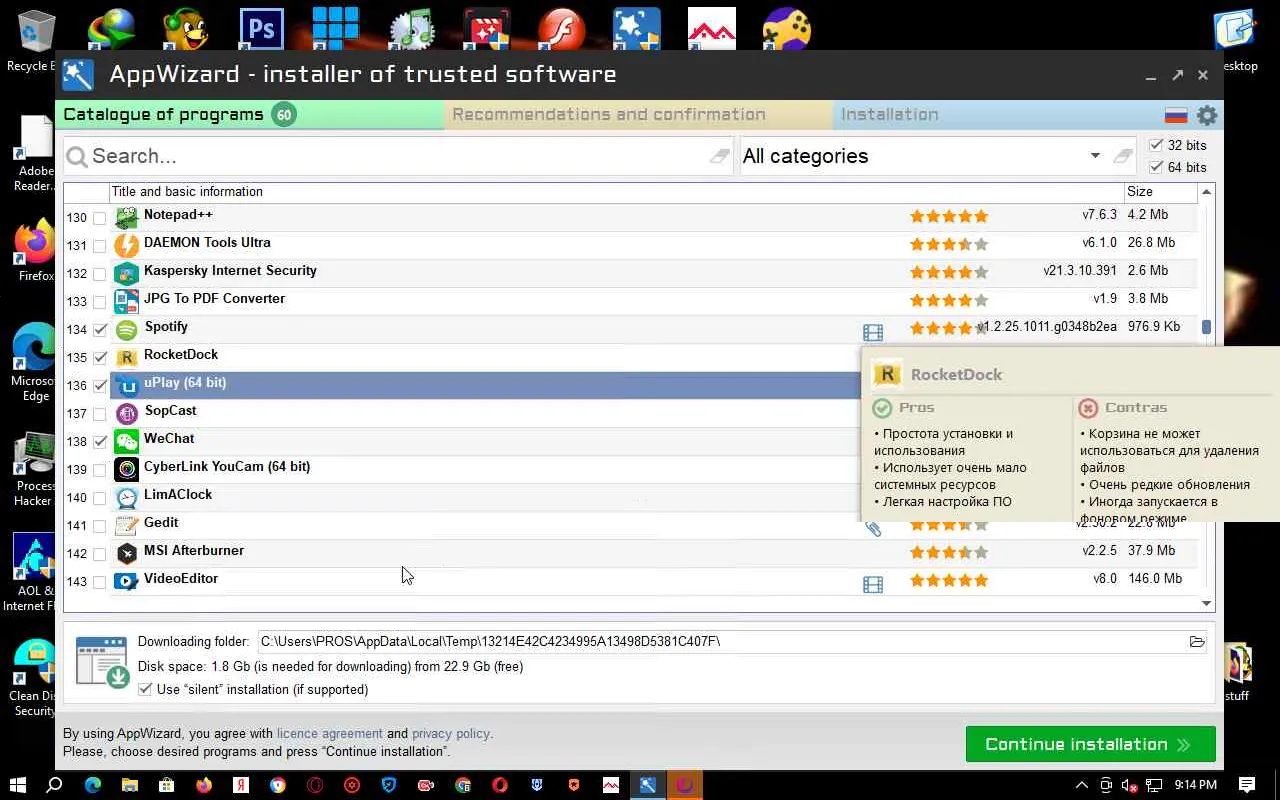The width and height of the screenshot is (1280, 800).
Task: Click the downloading folder path field
Action: tap(722, 642)
